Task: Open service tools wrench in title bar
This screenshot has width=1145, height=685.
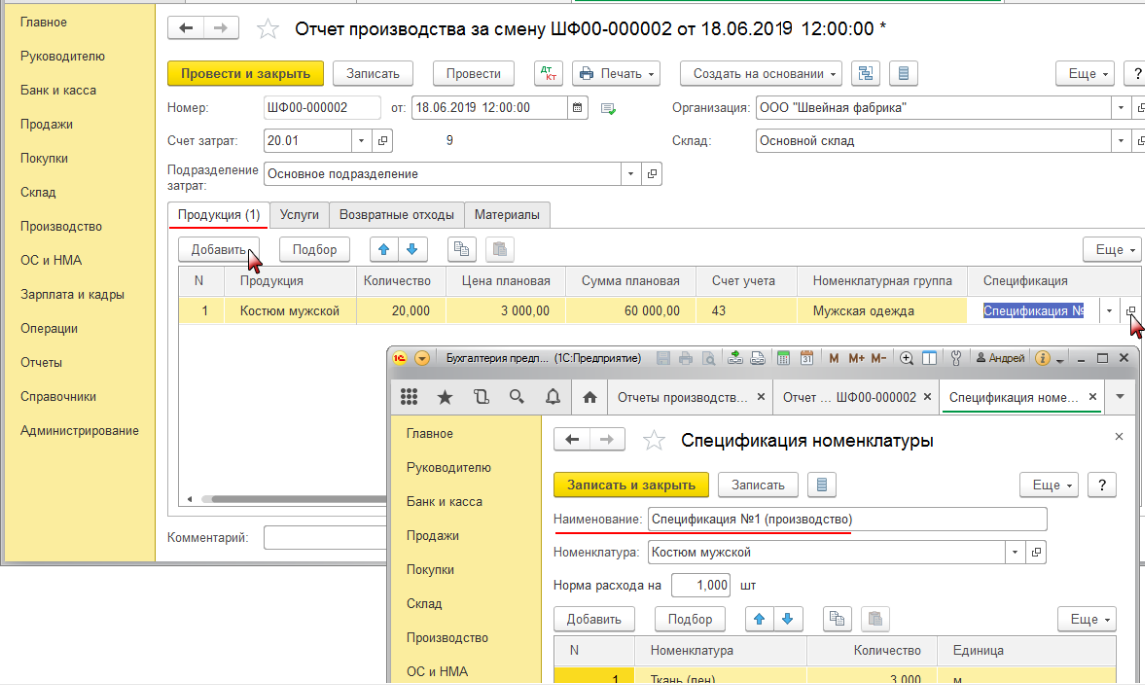Action: click(955, 358)
